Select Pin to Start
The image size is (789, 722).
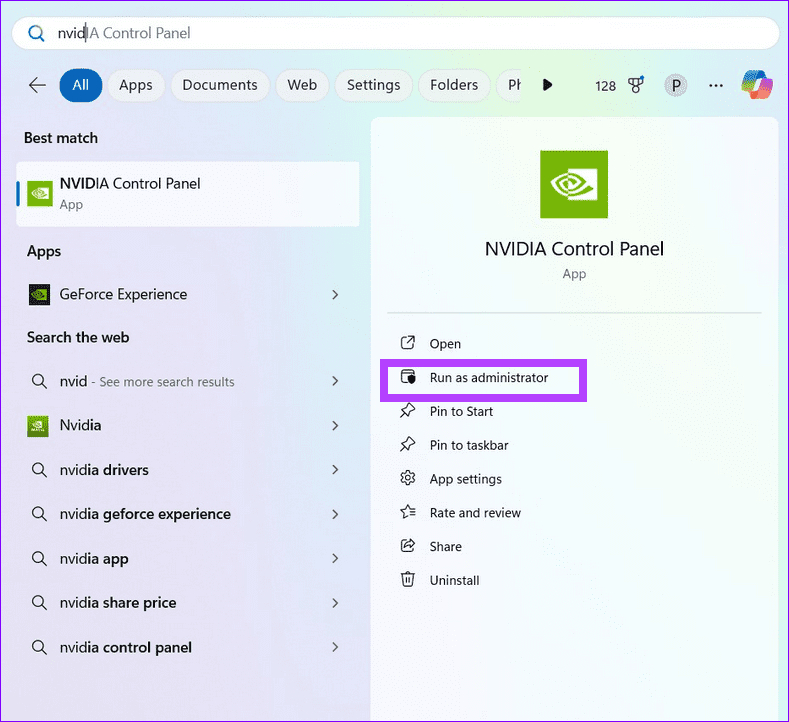coord(461,411)
